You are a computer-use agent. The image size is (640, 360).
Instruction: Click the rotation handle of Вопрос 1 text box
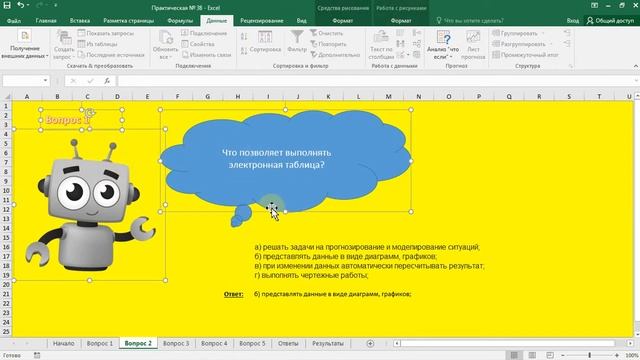click(90, 113)
